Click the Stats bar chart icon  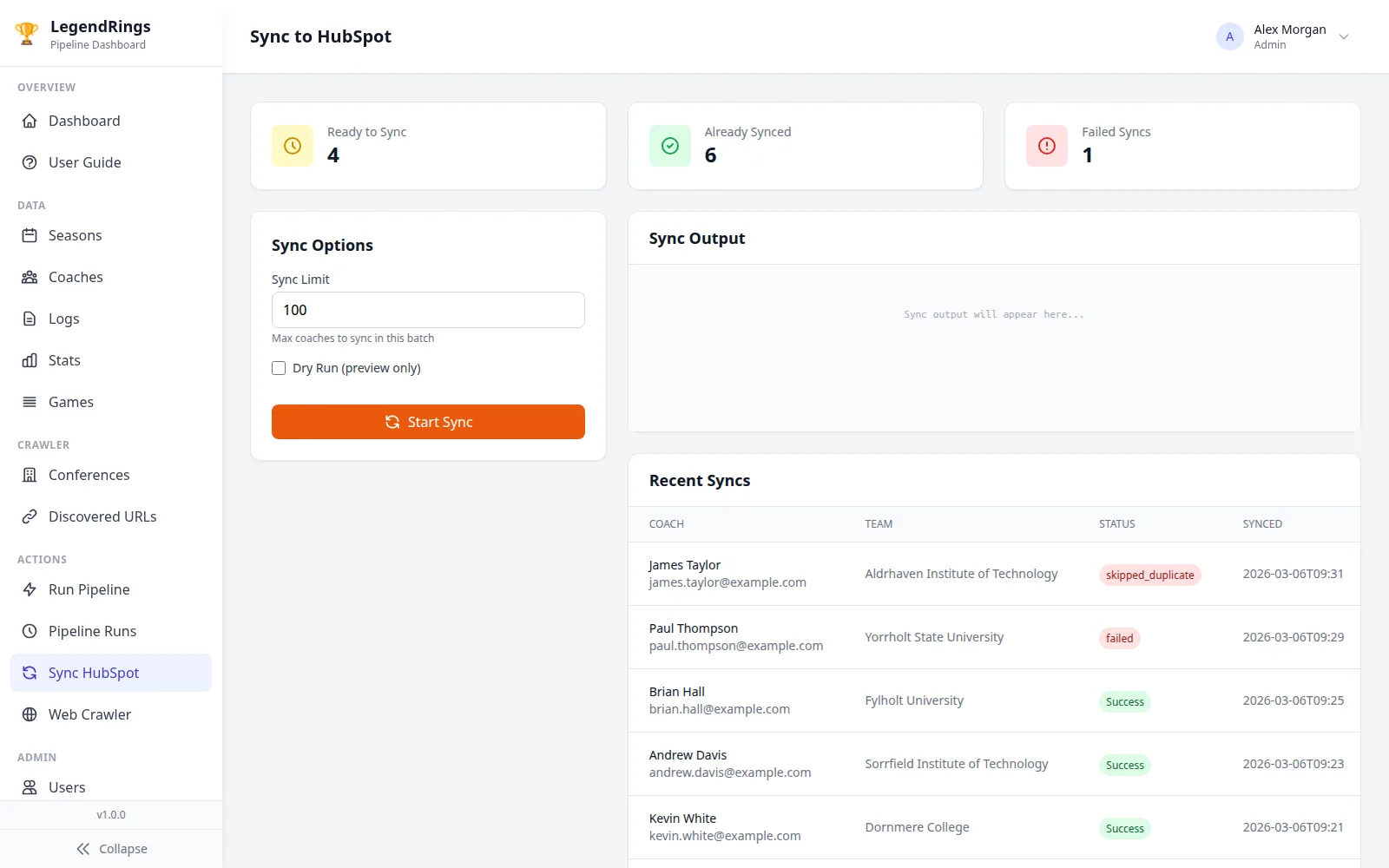30,360
